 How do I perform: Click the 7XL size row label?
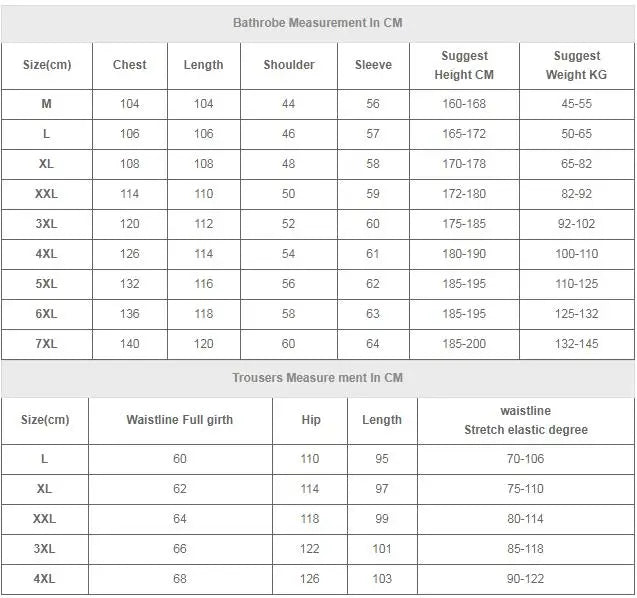[x=46, y=344]
